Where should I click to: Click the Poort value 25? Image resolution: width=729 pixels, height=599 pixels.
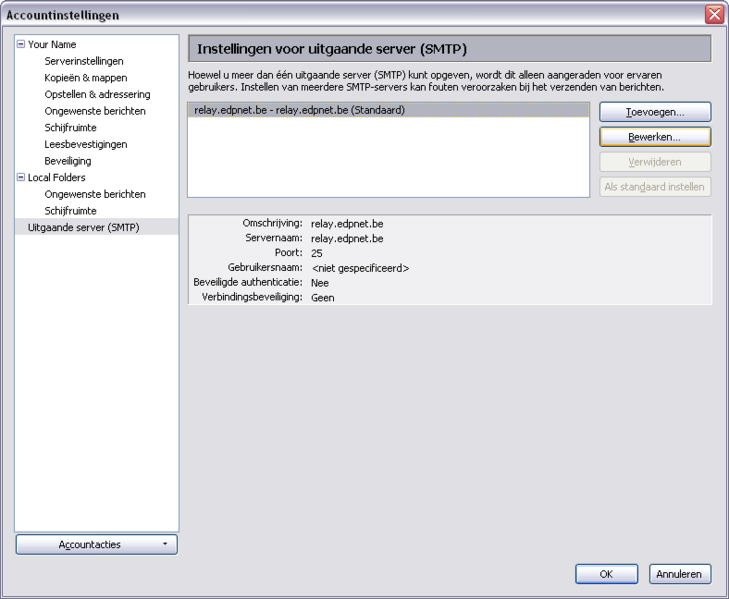coord(317,253)
